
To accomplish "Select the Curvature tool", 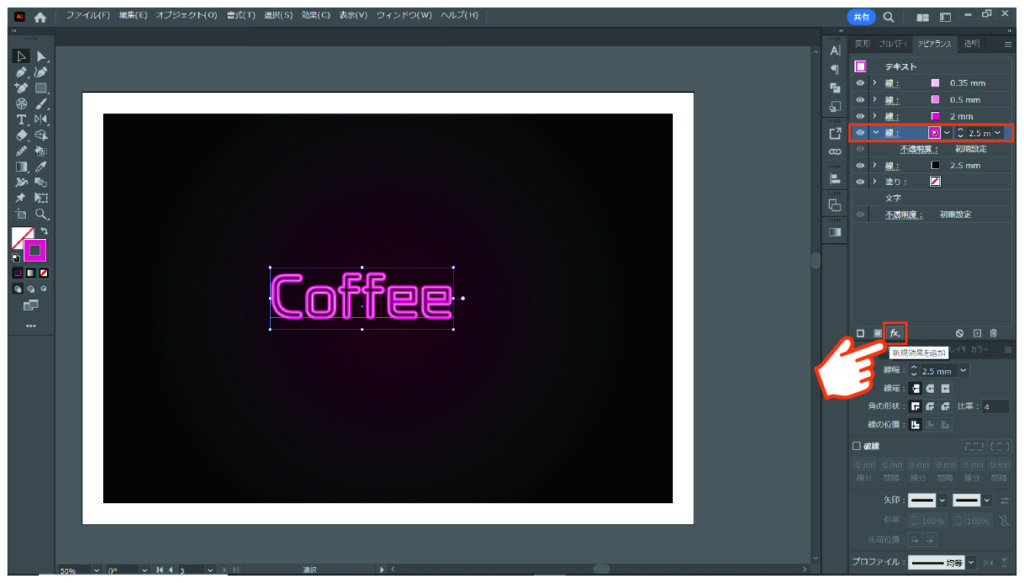I will (41, 72).
